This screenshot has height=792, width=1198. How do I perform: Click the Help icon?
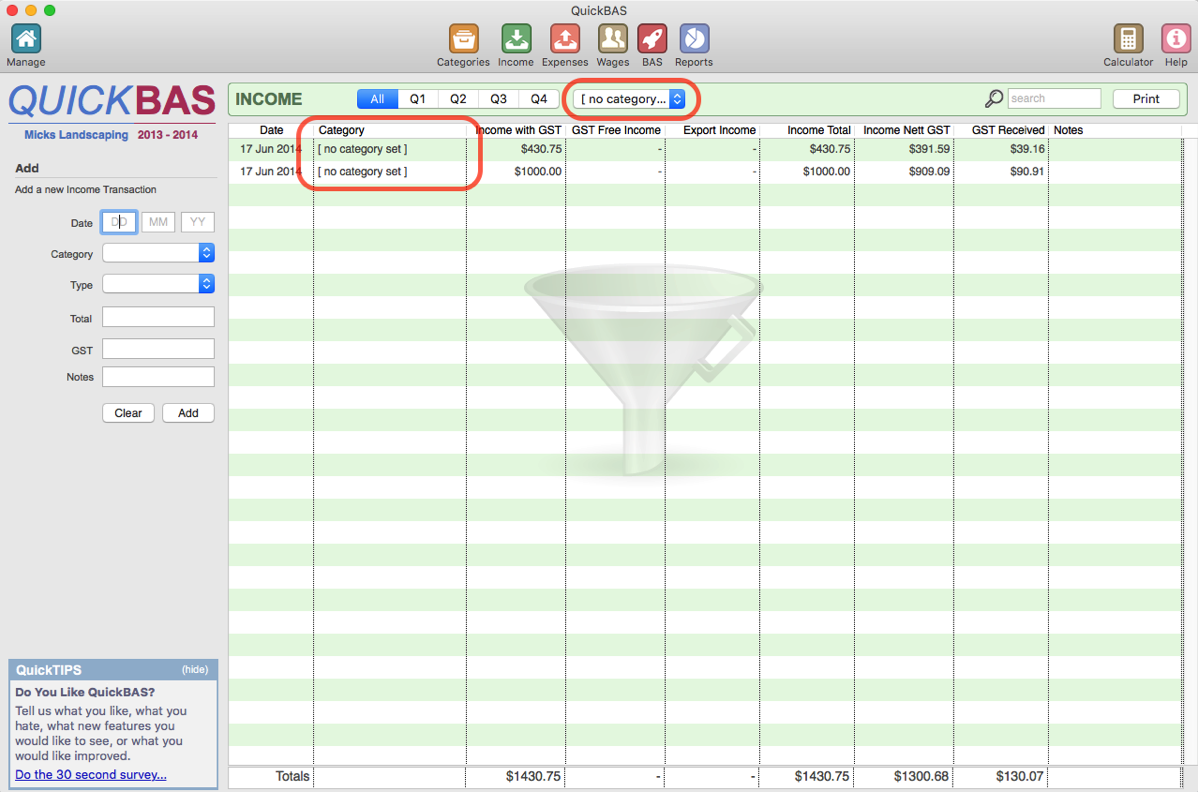[1175, 40]
